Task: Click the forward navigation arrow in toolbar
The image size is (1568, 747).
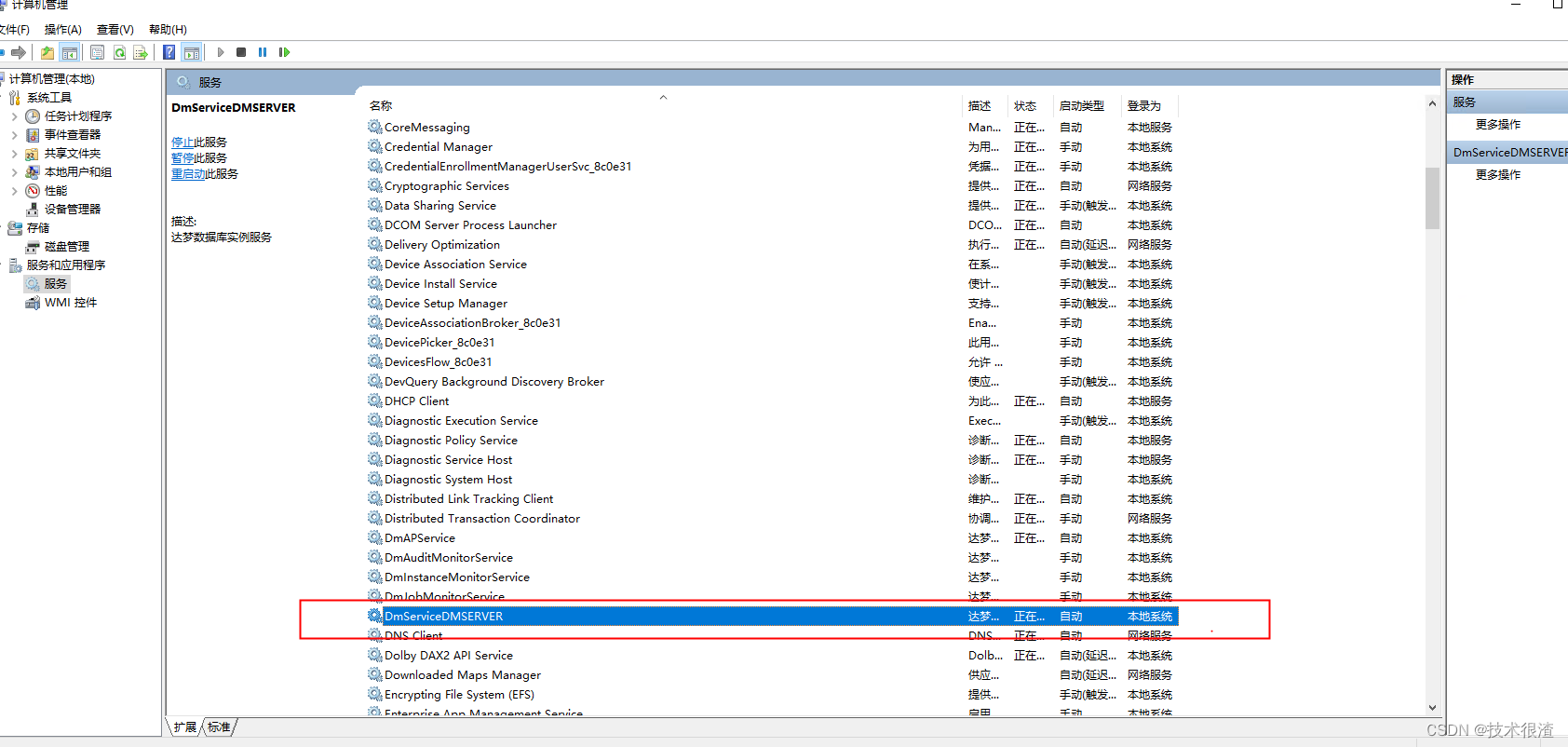Action: [19, 53]
